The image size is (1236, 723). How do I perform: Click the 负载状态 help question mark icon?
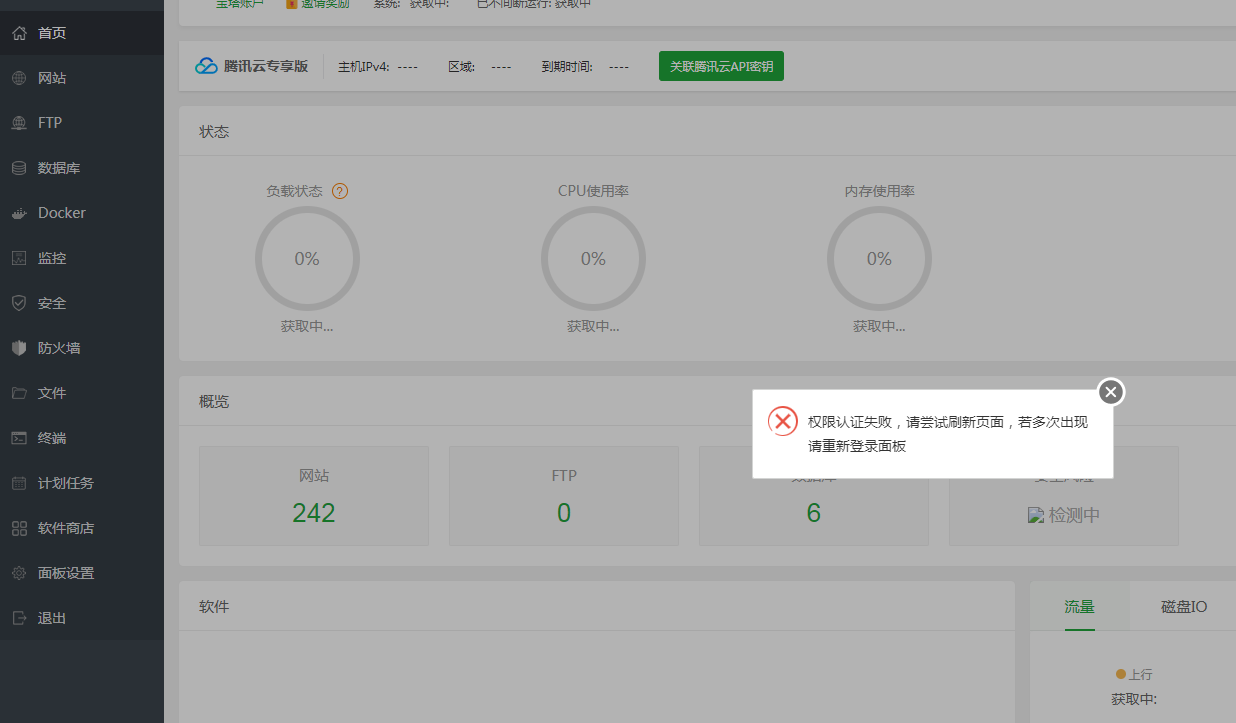(340, 190)
